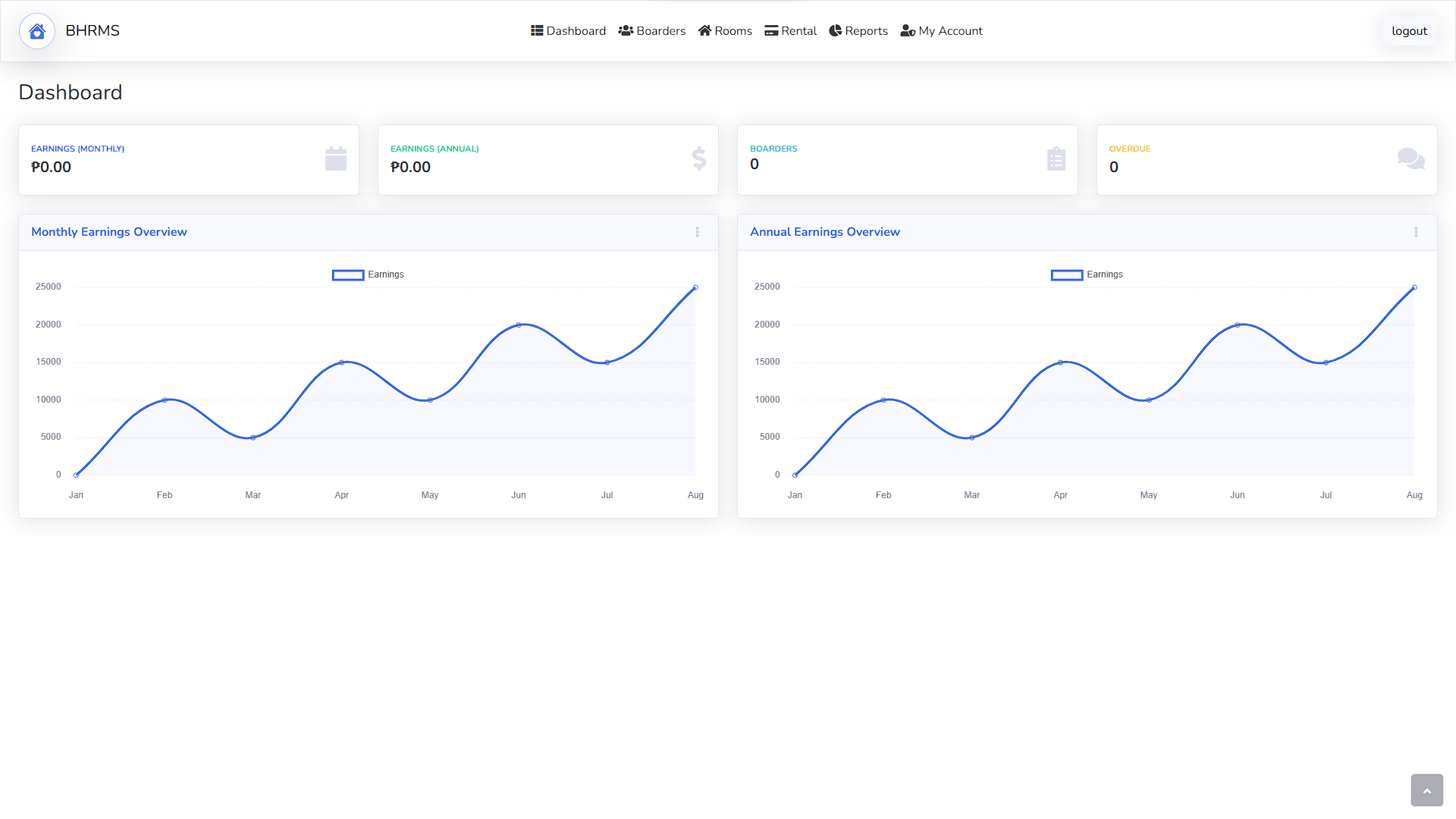Click the scroll-to-top arrow button

click(x=1426, y=790)
